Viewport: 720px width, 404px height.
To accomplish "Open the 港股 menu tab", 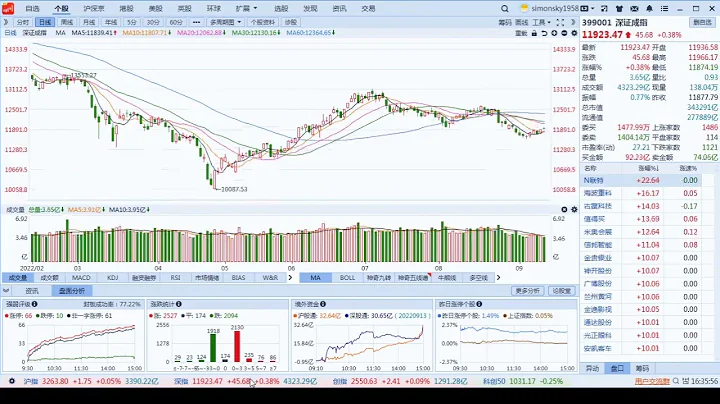I will pyautogui.click(x=126, y=9).
